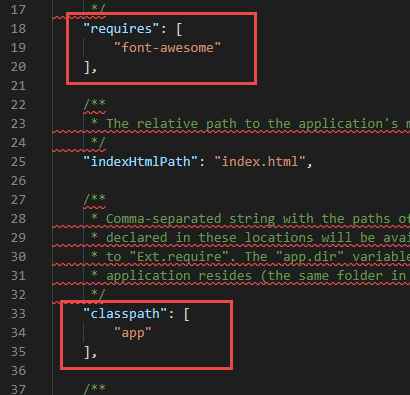Click the opening bracket after "requires"

(x=179, y=29)
